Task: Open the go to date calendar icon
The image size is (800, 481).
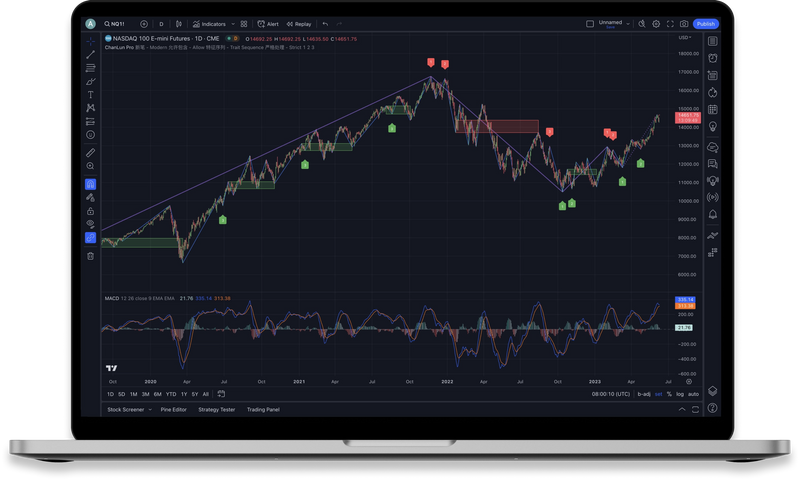Action: pos(221,394)
